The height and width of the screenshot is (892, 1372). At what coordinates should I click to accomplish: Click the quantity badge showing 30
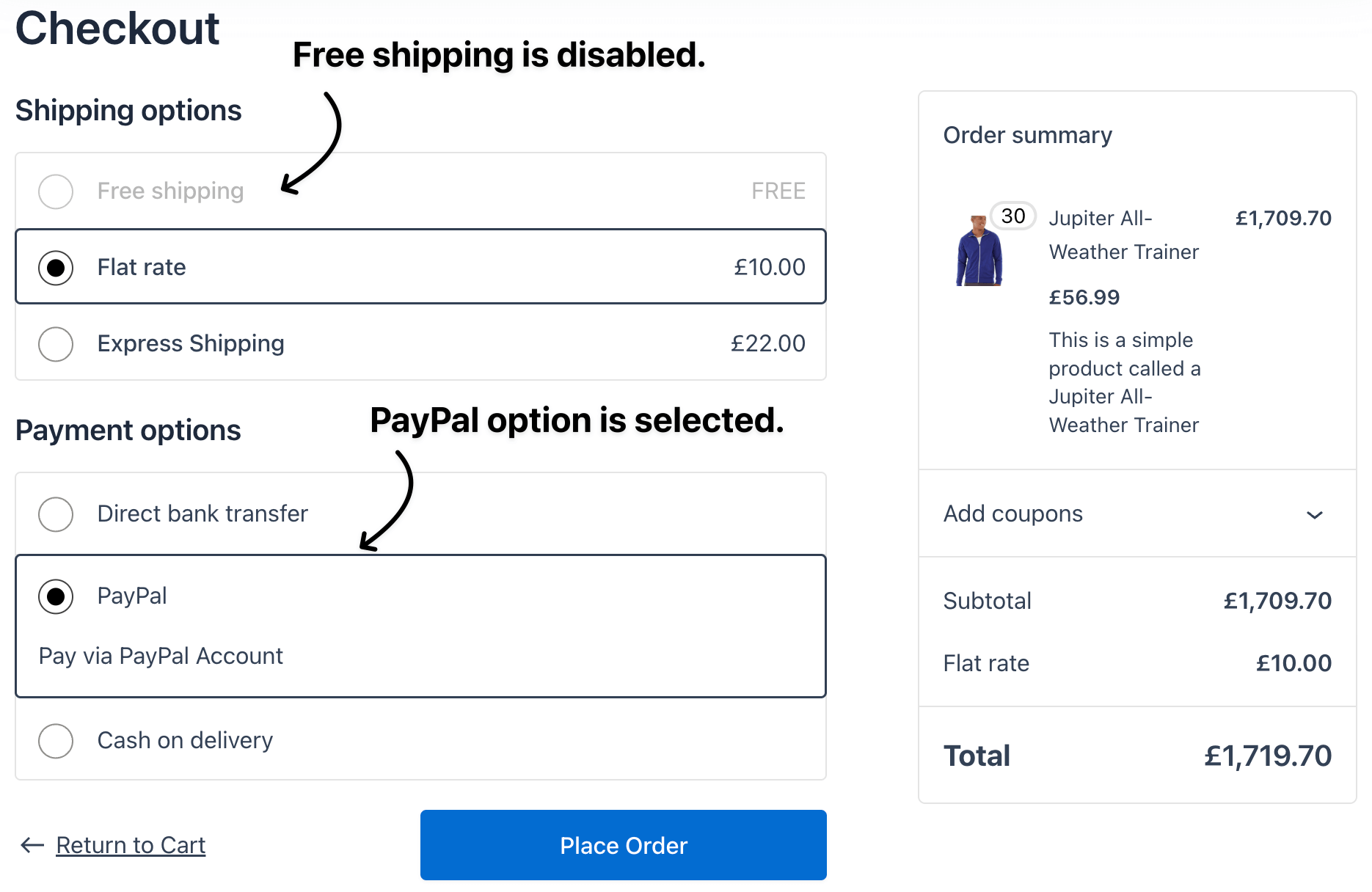click(x=1012, y=216)
